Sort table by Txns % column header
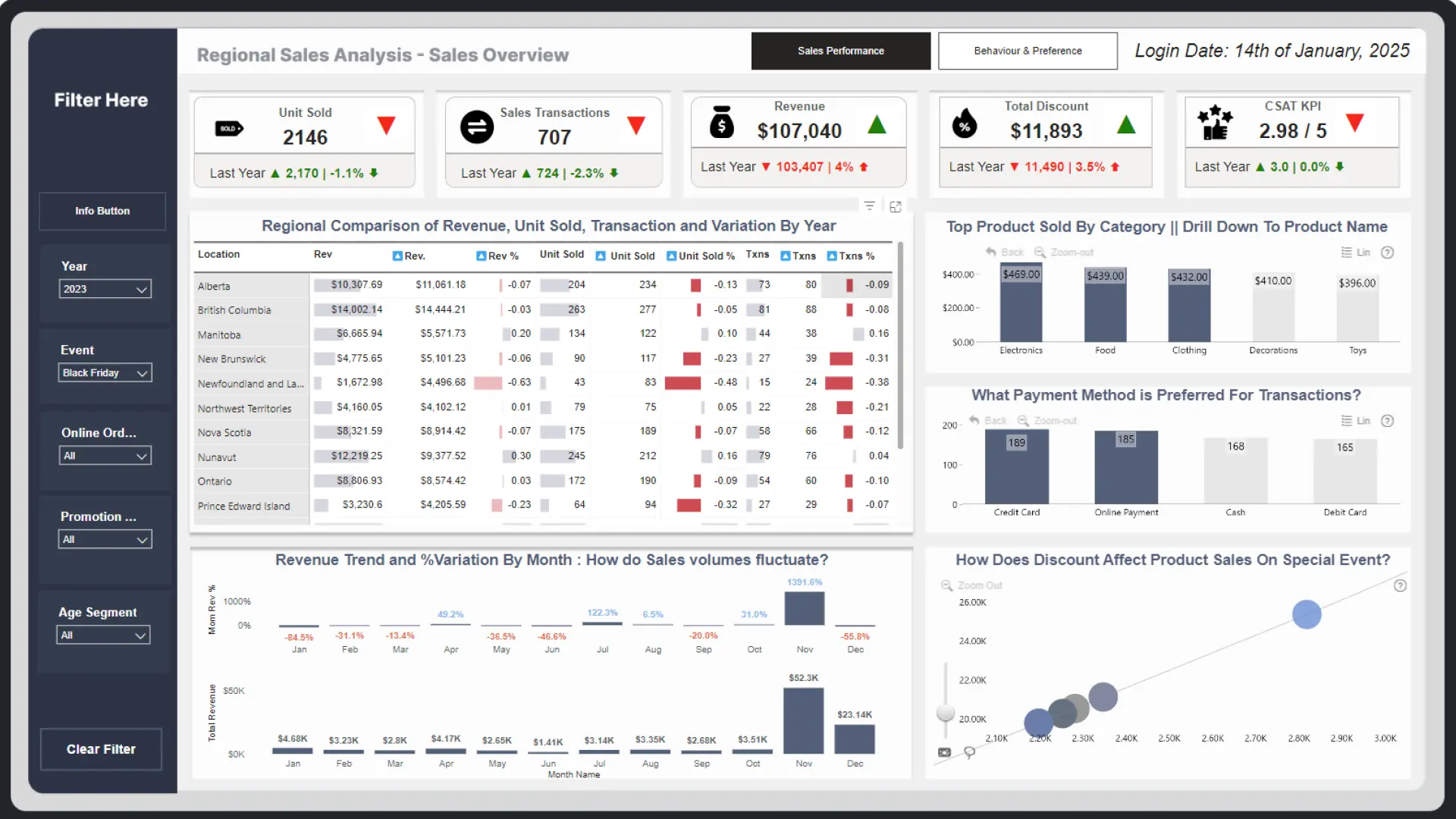This screenshot has width=1456, height=819. pyautogui.click(x=851, y=256)
